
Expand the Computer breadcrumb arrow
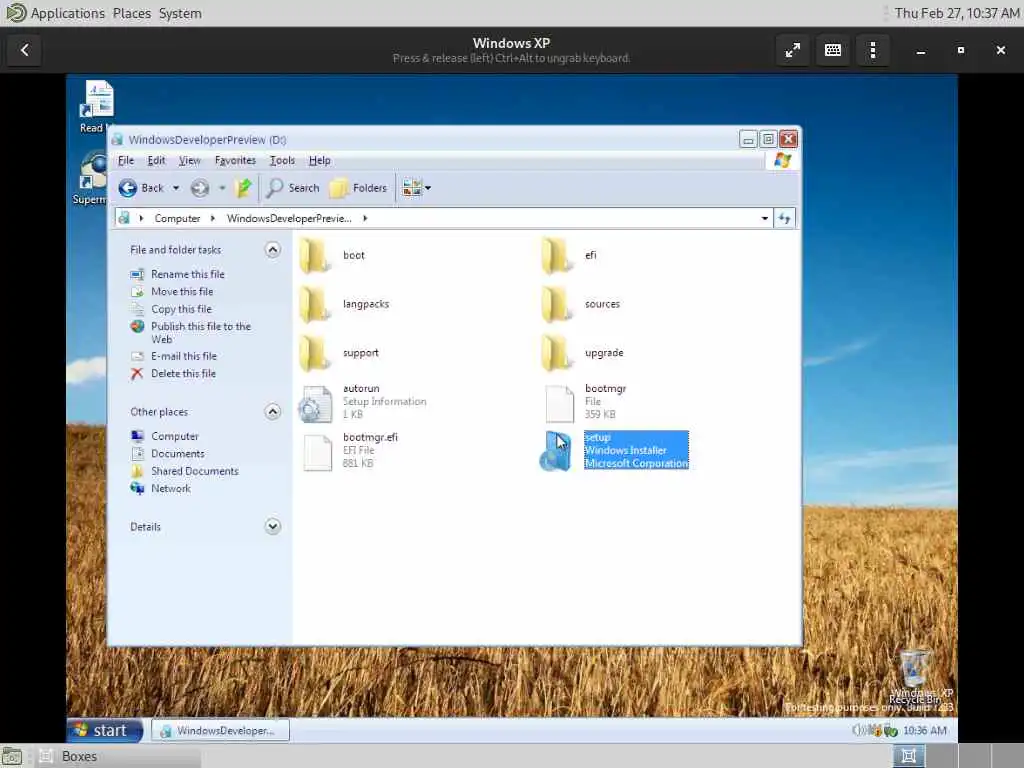(212, 218)
